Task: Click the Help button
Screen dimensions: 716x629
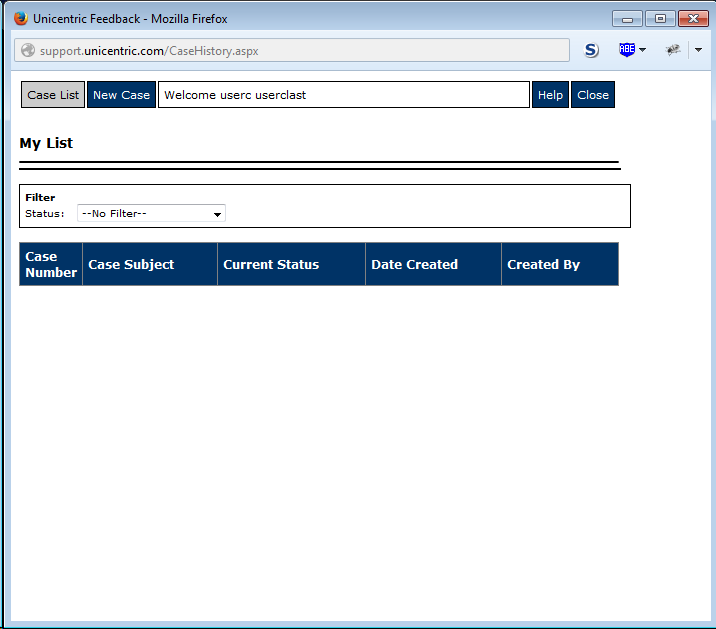Action: point(550,95)
